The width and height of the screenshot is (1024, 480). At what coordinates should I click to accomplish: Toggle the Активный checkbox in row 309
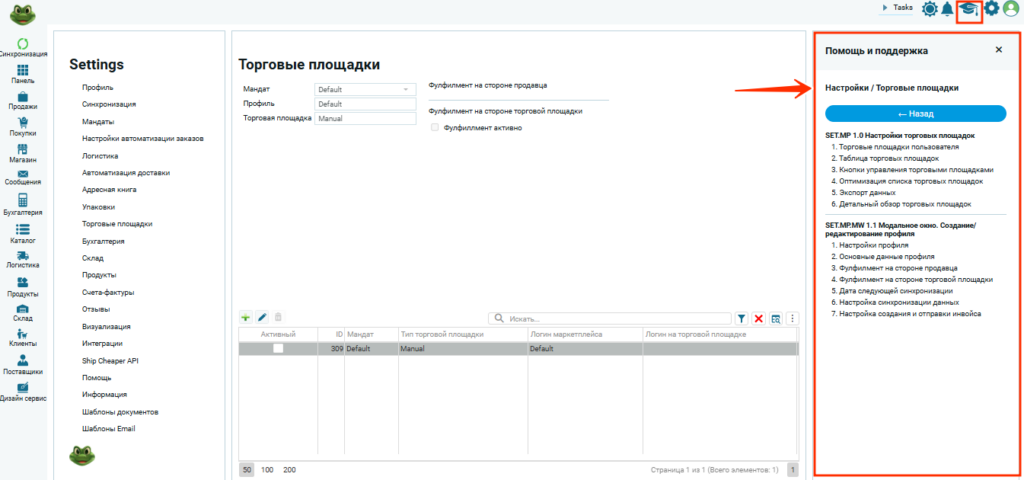pos(278,348)
